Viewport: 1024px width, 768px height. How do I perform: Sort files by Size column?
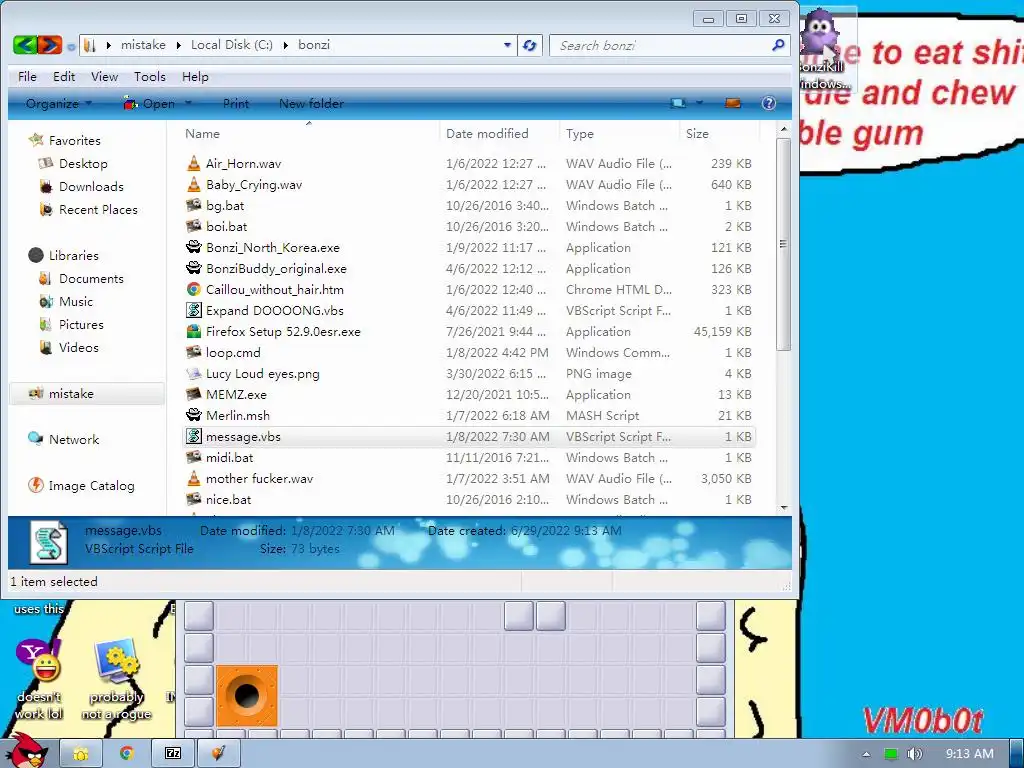tap(697, 133)
